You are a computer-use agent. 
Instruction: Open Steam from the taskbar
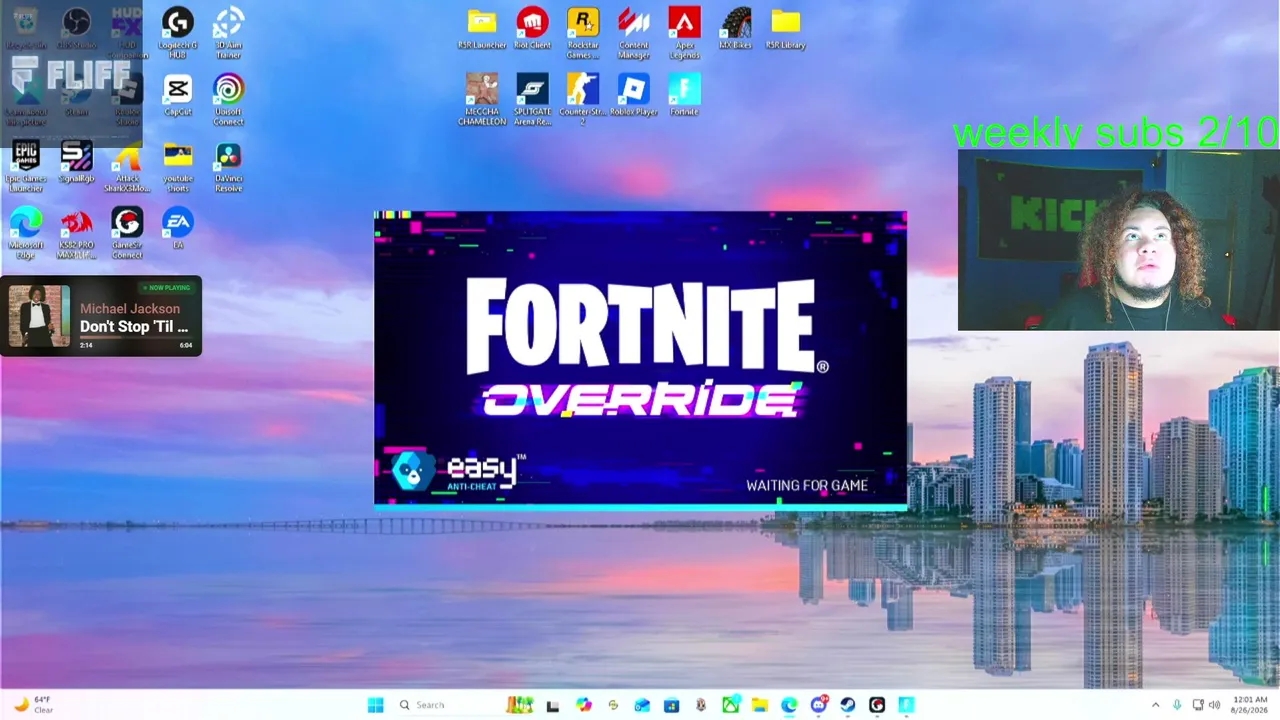847,705
